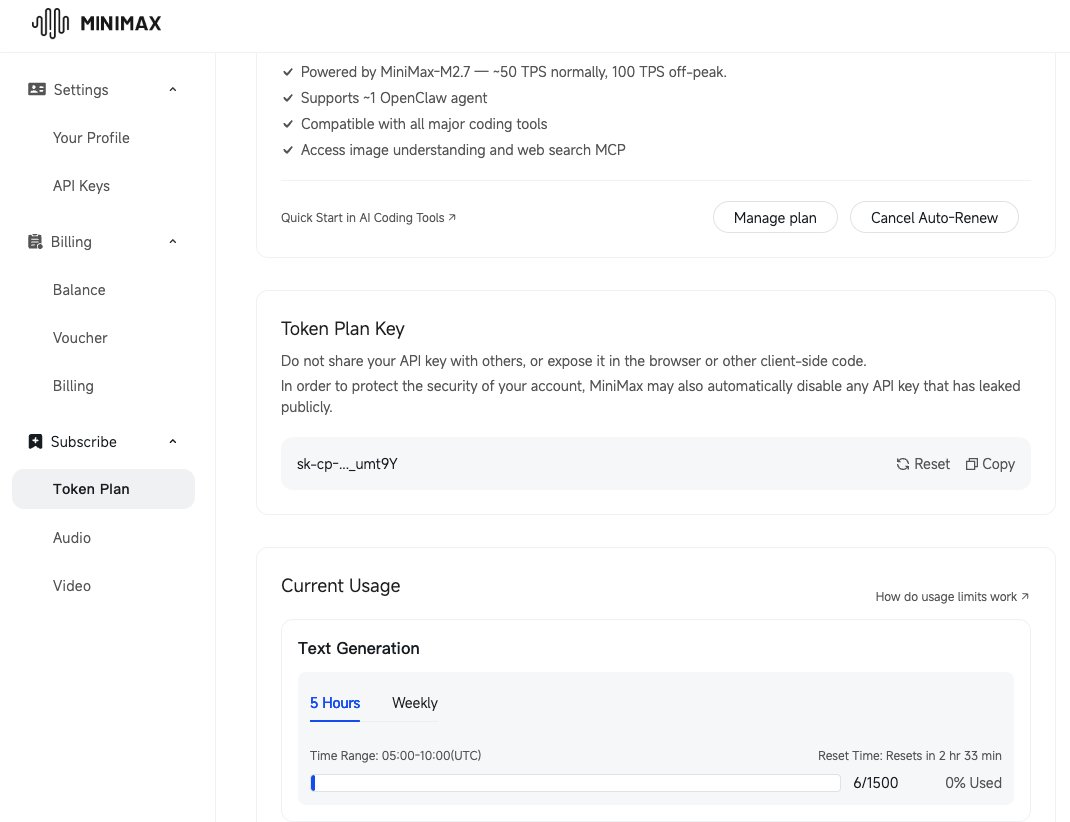Click Time Range 05:00-10:00(UTC) text
The image size is (1070, 822).
point(396,756)
